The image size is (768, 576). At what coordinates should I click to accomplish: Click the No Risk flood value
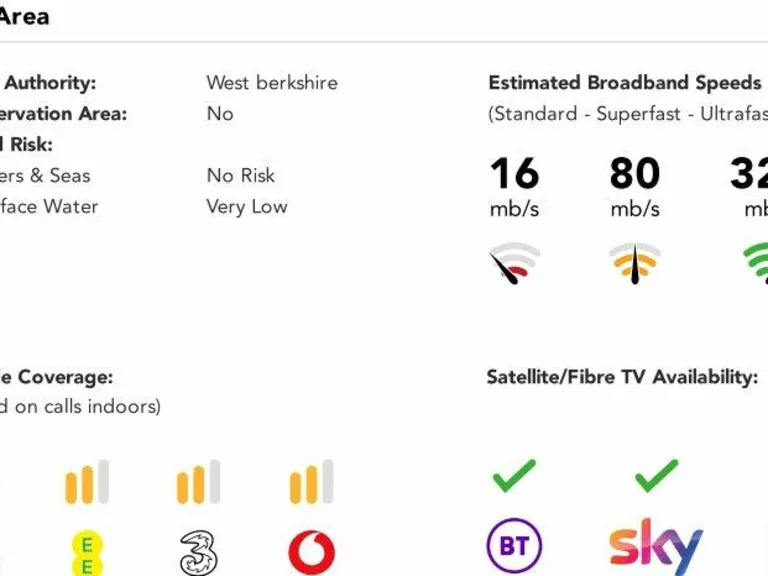[x=241, y=176]
